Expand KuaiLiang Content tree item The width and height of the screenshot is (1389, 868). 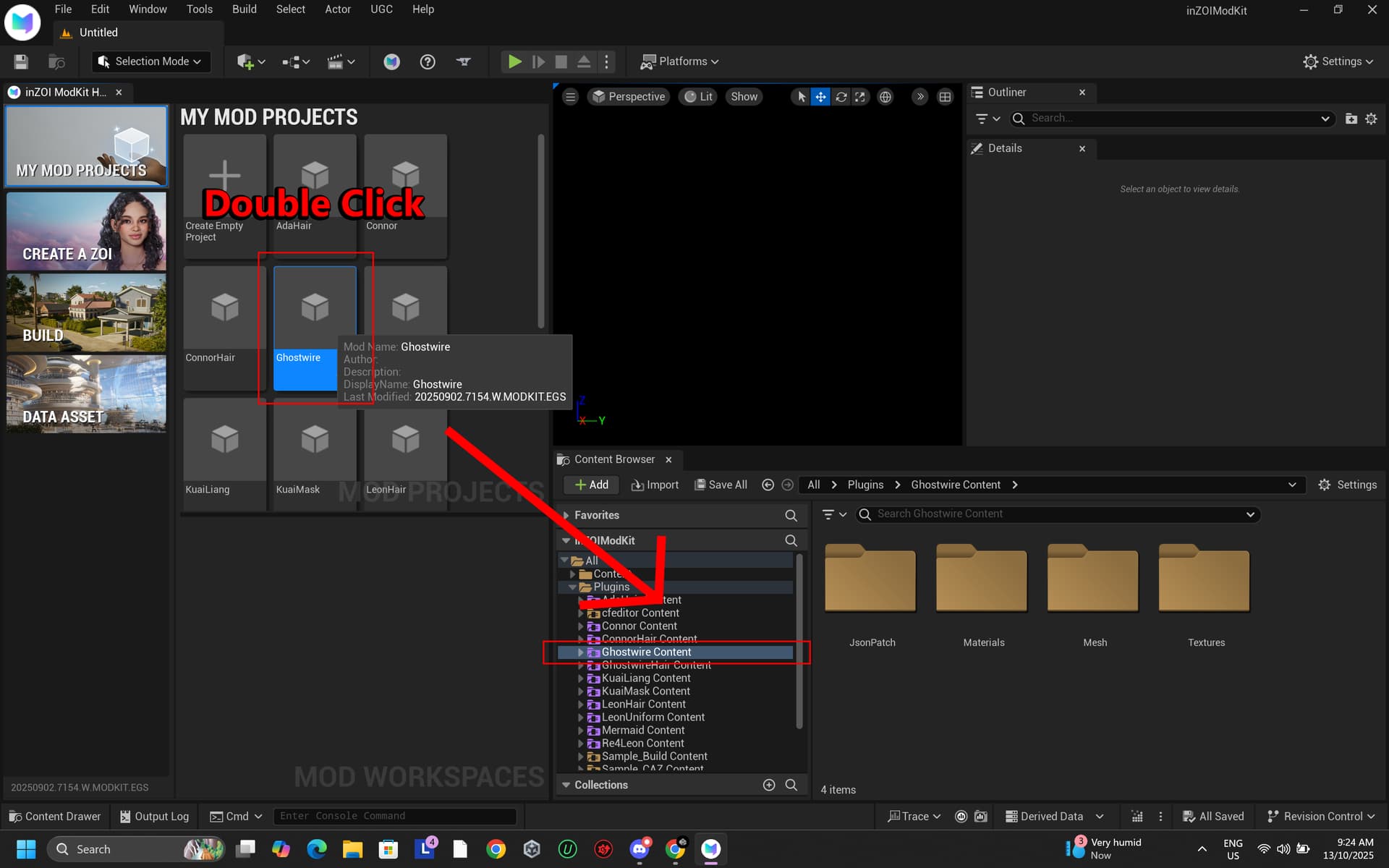pos(580,678)
